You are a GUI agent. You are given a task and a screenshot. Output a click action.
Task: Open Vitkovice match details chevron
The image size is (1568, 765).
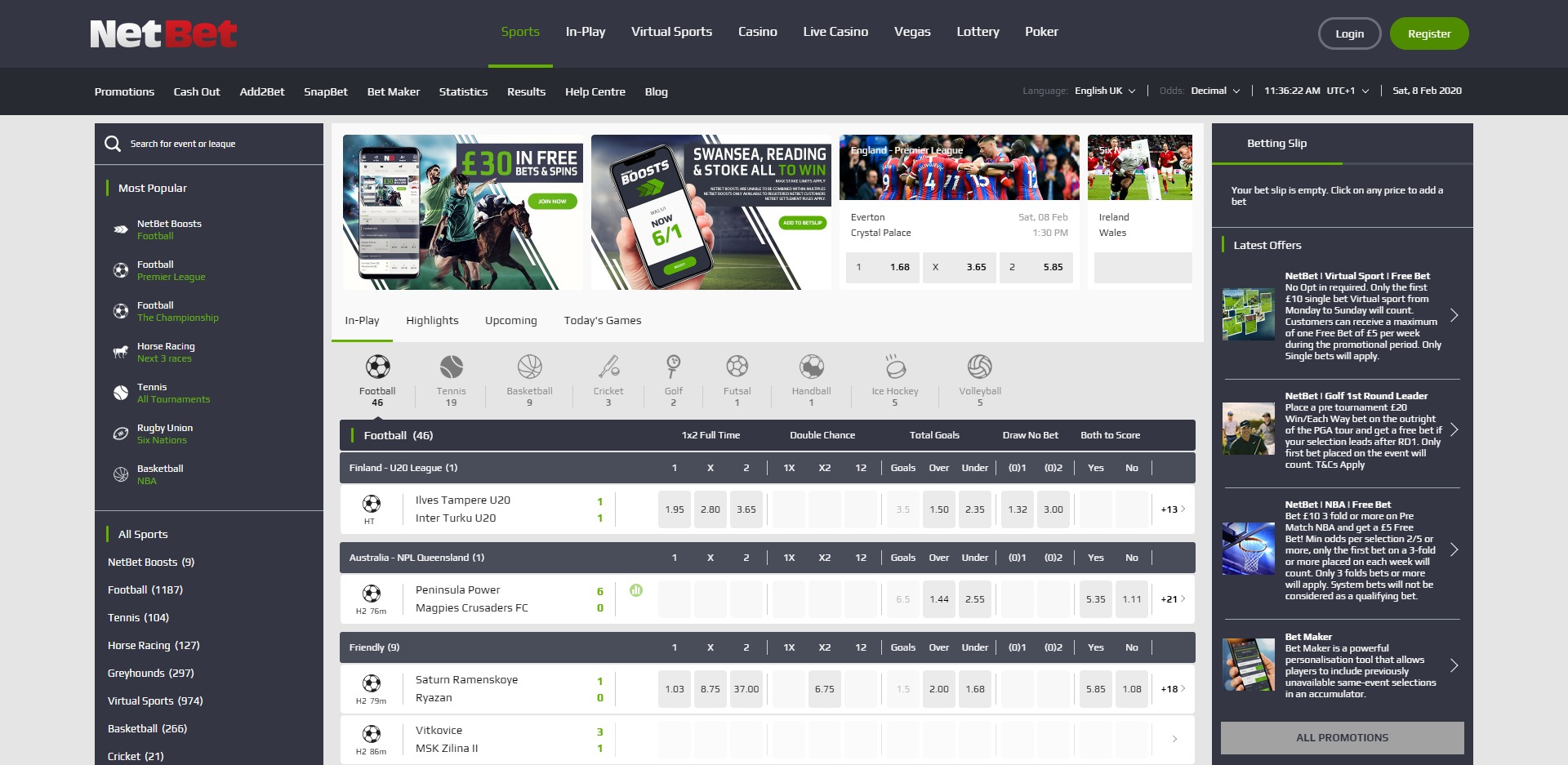tap(1174, 739)
